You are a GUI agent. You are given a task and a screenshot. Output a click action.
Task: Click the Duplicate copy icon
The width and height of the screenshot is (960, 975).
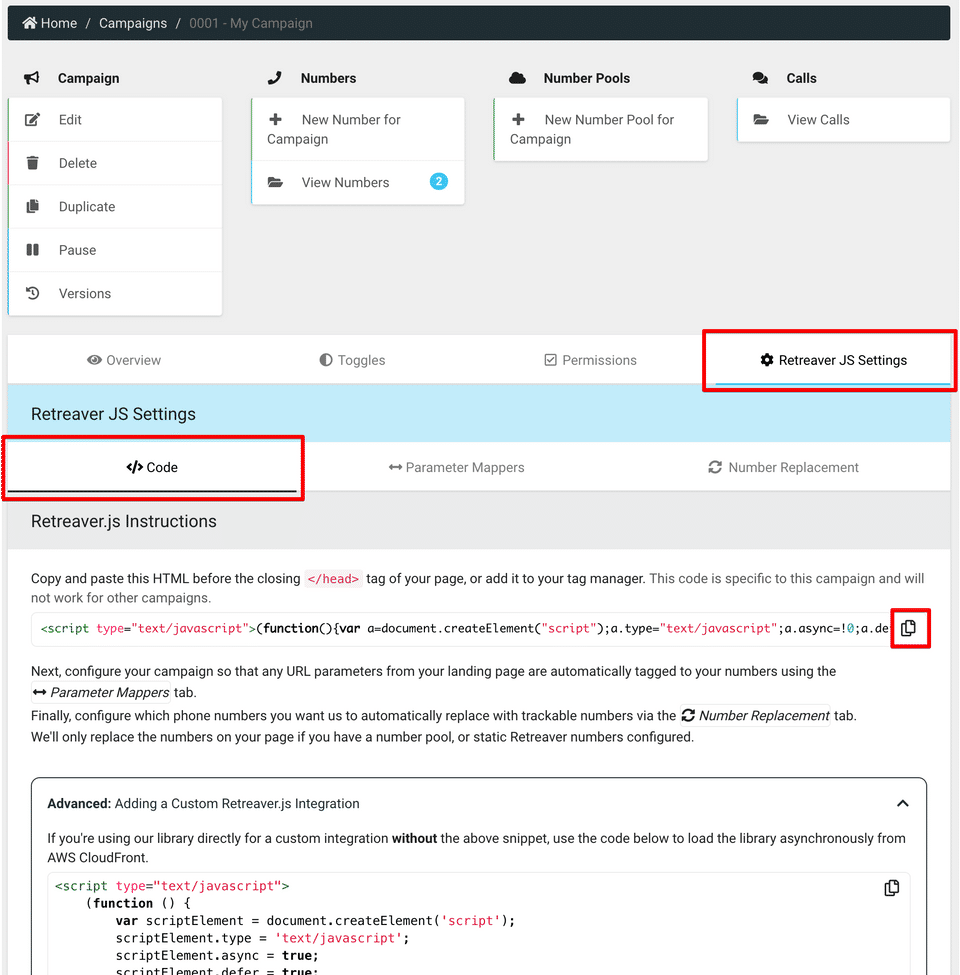(32, 206)
